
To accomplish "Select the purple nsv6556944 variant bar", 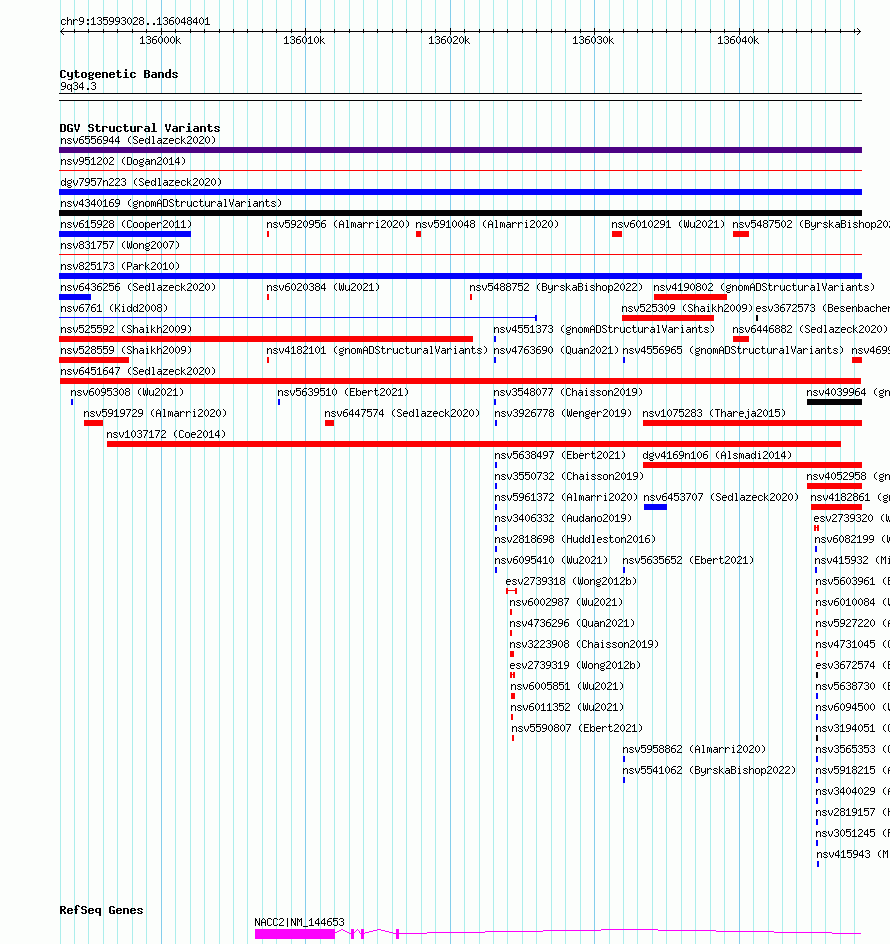I will click(461, 150).
